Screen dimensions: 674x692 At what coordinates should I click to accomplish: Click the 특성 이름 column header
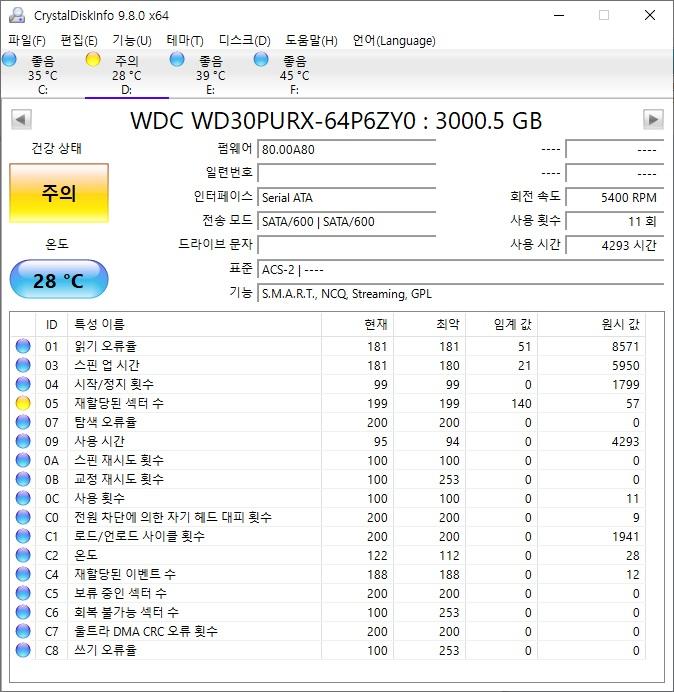[194, 325]
